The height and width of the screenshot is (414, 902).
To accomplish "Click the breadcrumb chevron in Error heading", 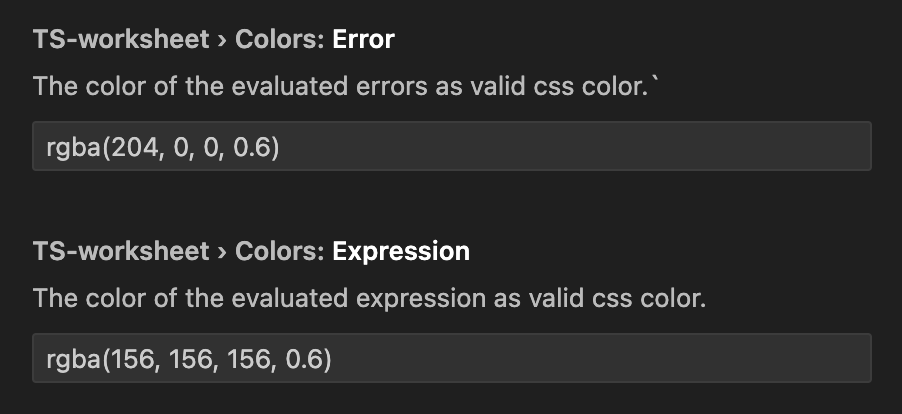I will click(220, 41).
